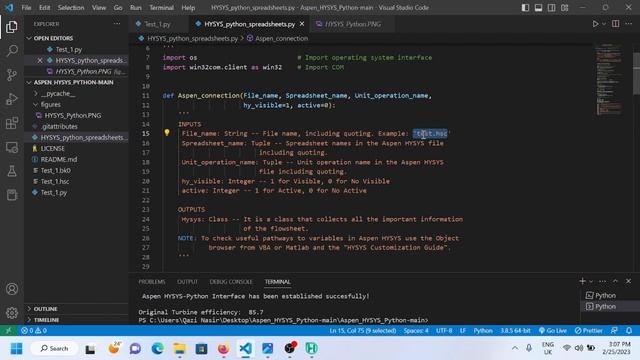
Task: Maximize the terminal panel with chevron up
Action: 616,281
